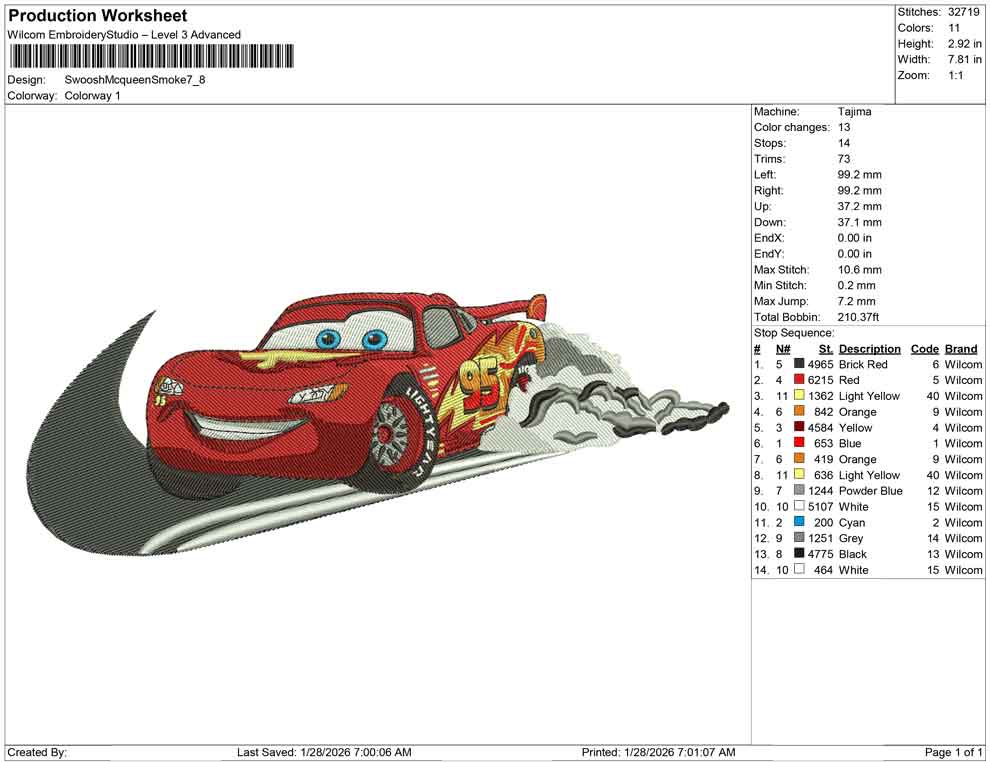Click the Total Bobbin 210.37ft value
Screen dimensions: 990x762
tap(861, 317)
